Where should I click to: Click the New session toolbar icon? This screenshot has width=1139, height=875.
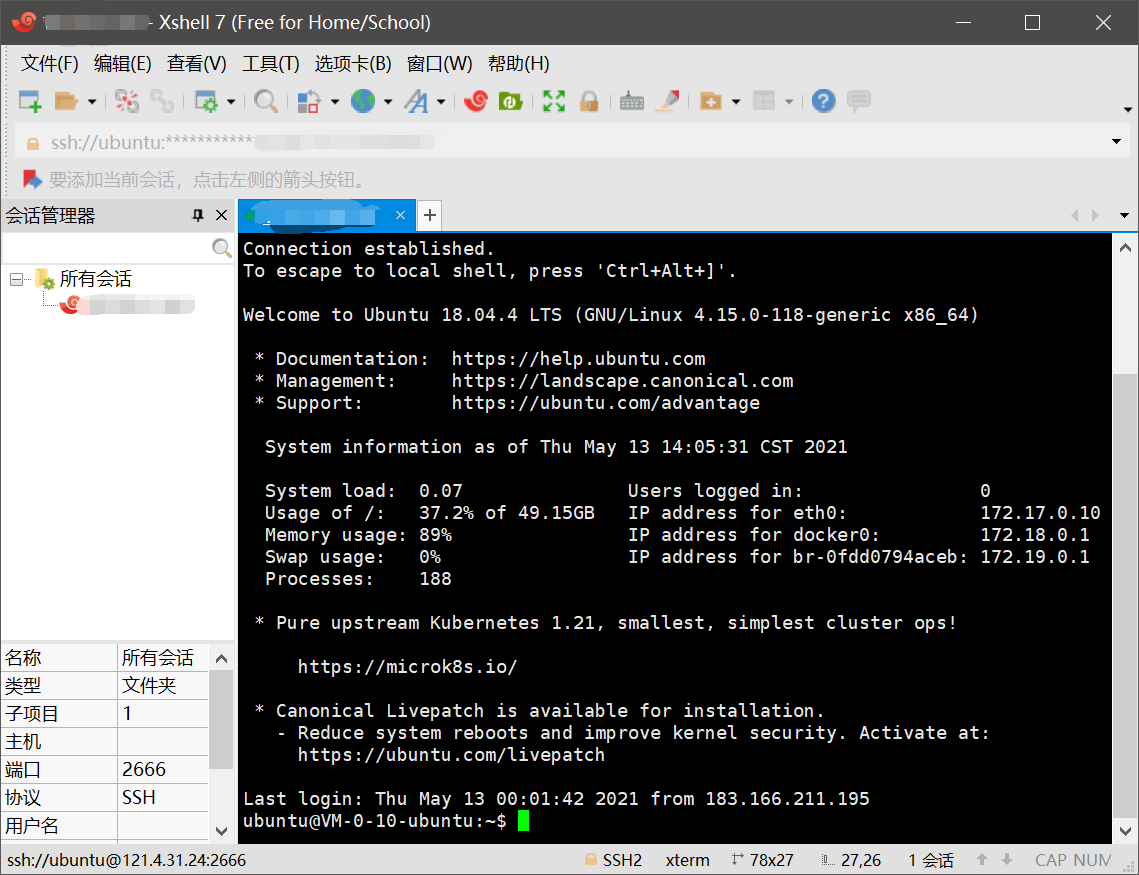(x=30, y=101)
